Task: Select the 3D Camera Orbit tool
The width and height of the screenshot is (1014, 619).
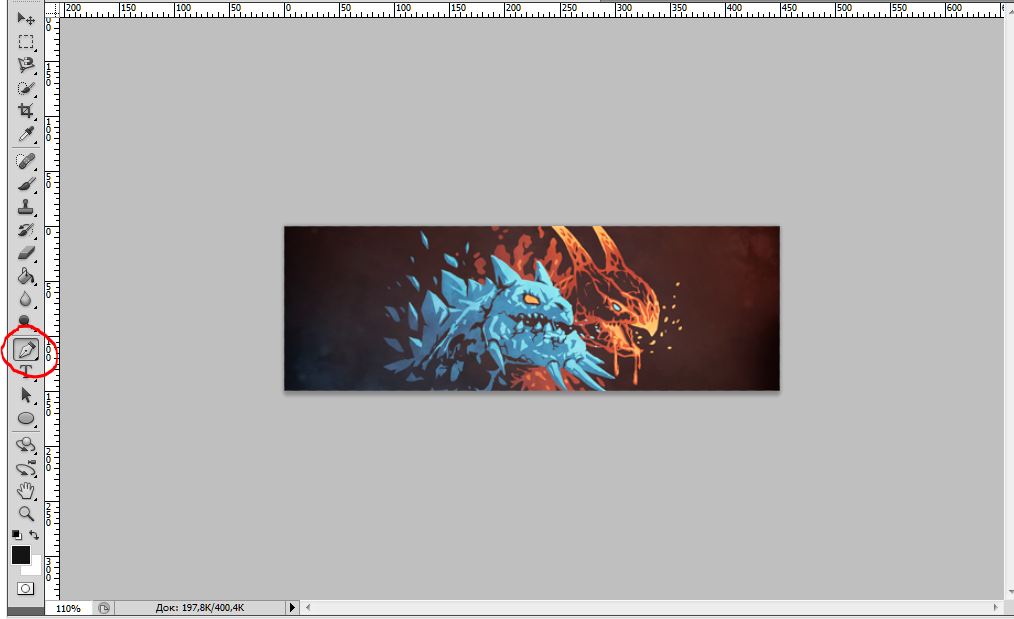Action: [x=26, y=468]
